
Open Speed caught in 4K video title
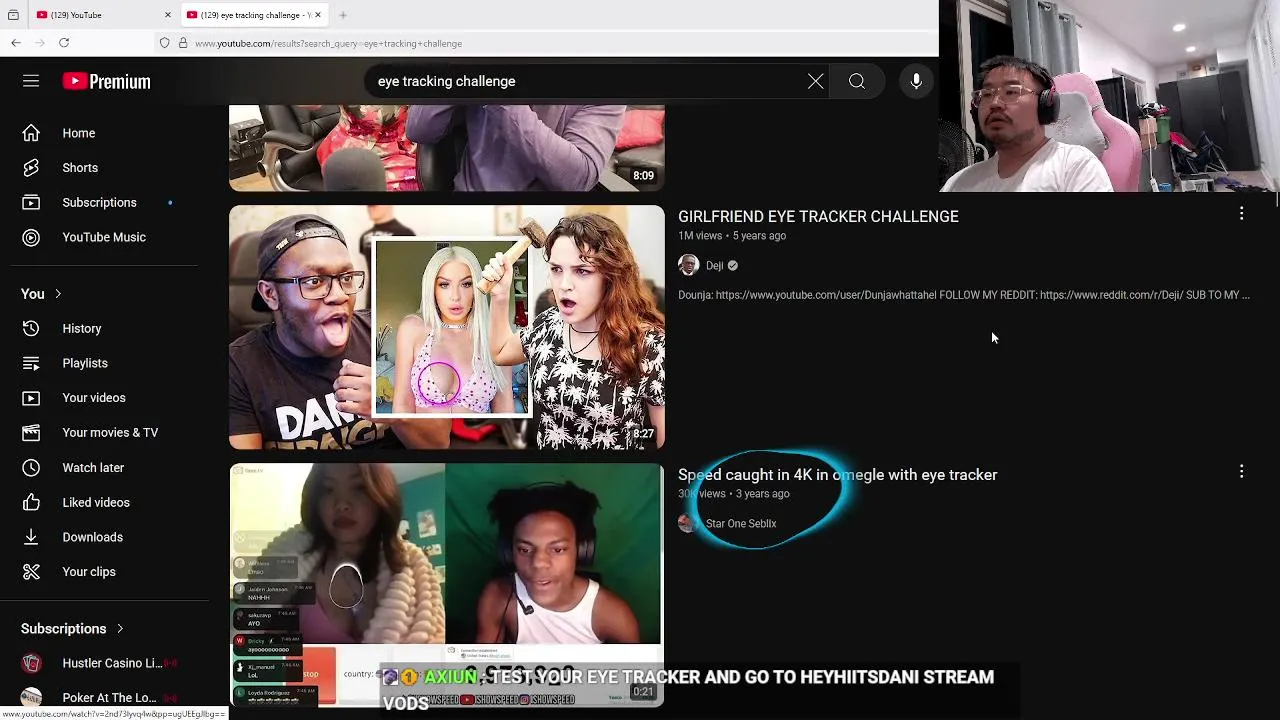click(837, 475)
